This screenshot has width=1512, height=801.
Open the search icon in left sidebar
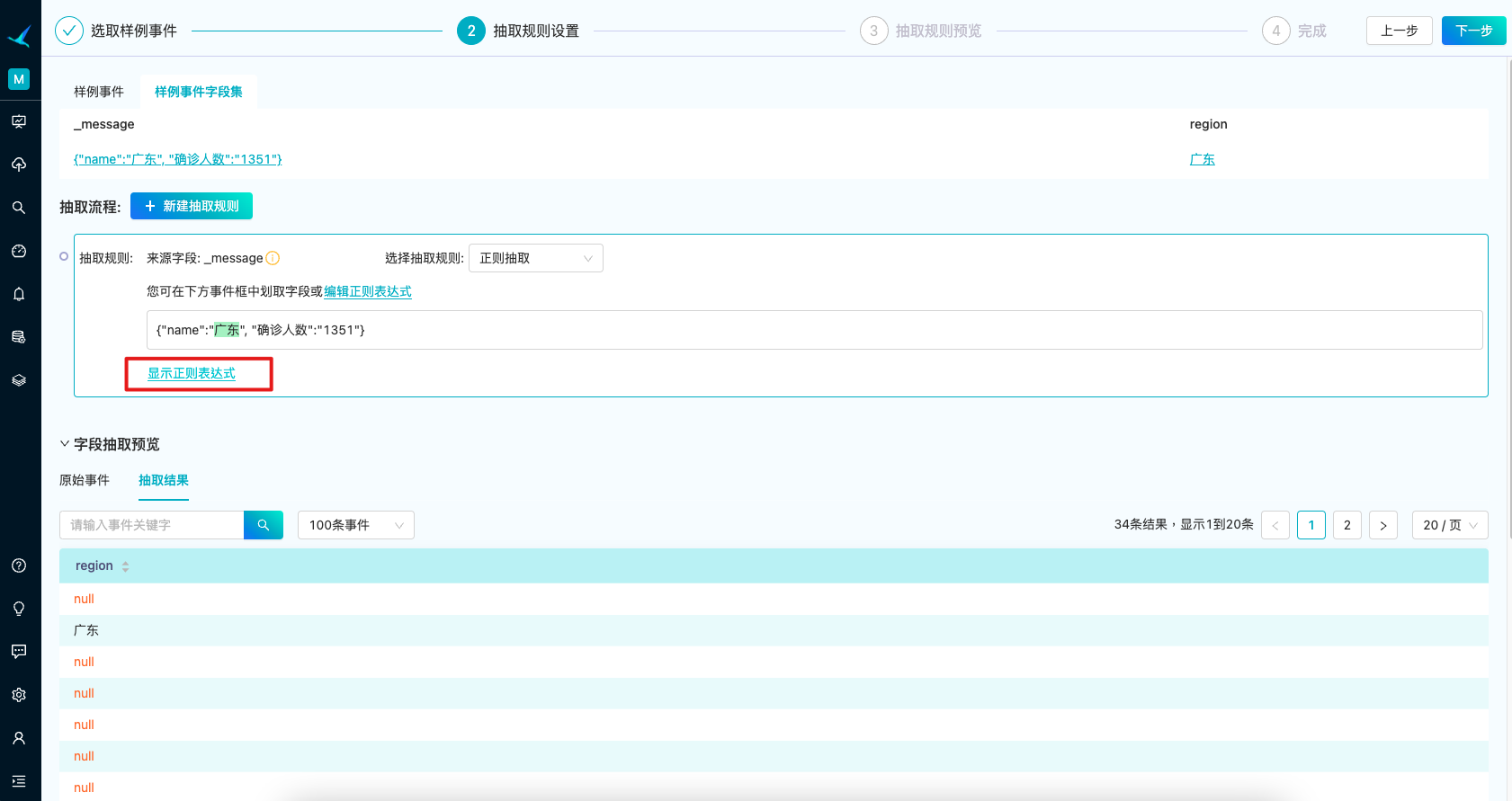pos(19,208)
